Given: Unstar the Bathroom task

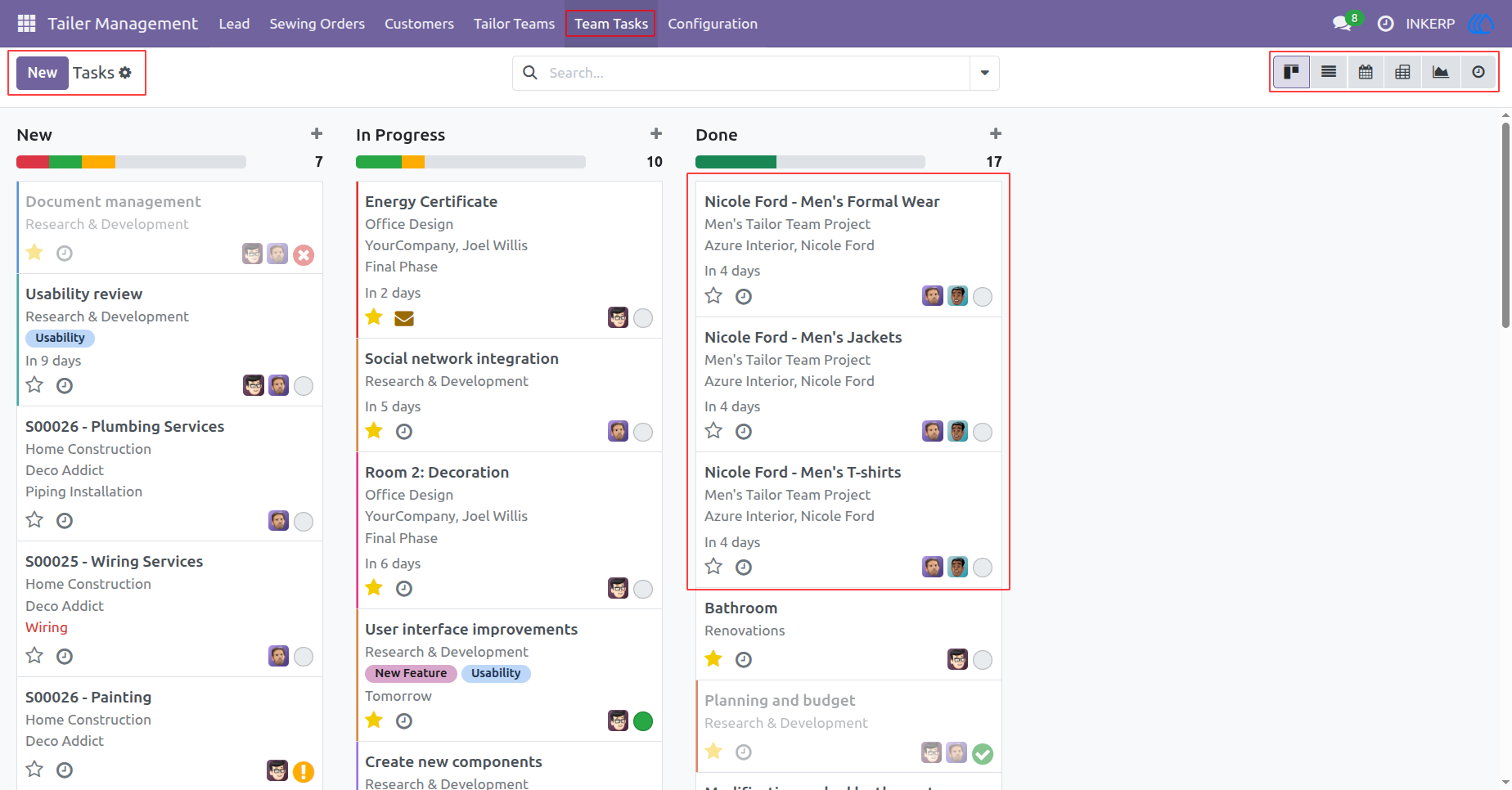Looking at the screenshot, I should [713, 658].
